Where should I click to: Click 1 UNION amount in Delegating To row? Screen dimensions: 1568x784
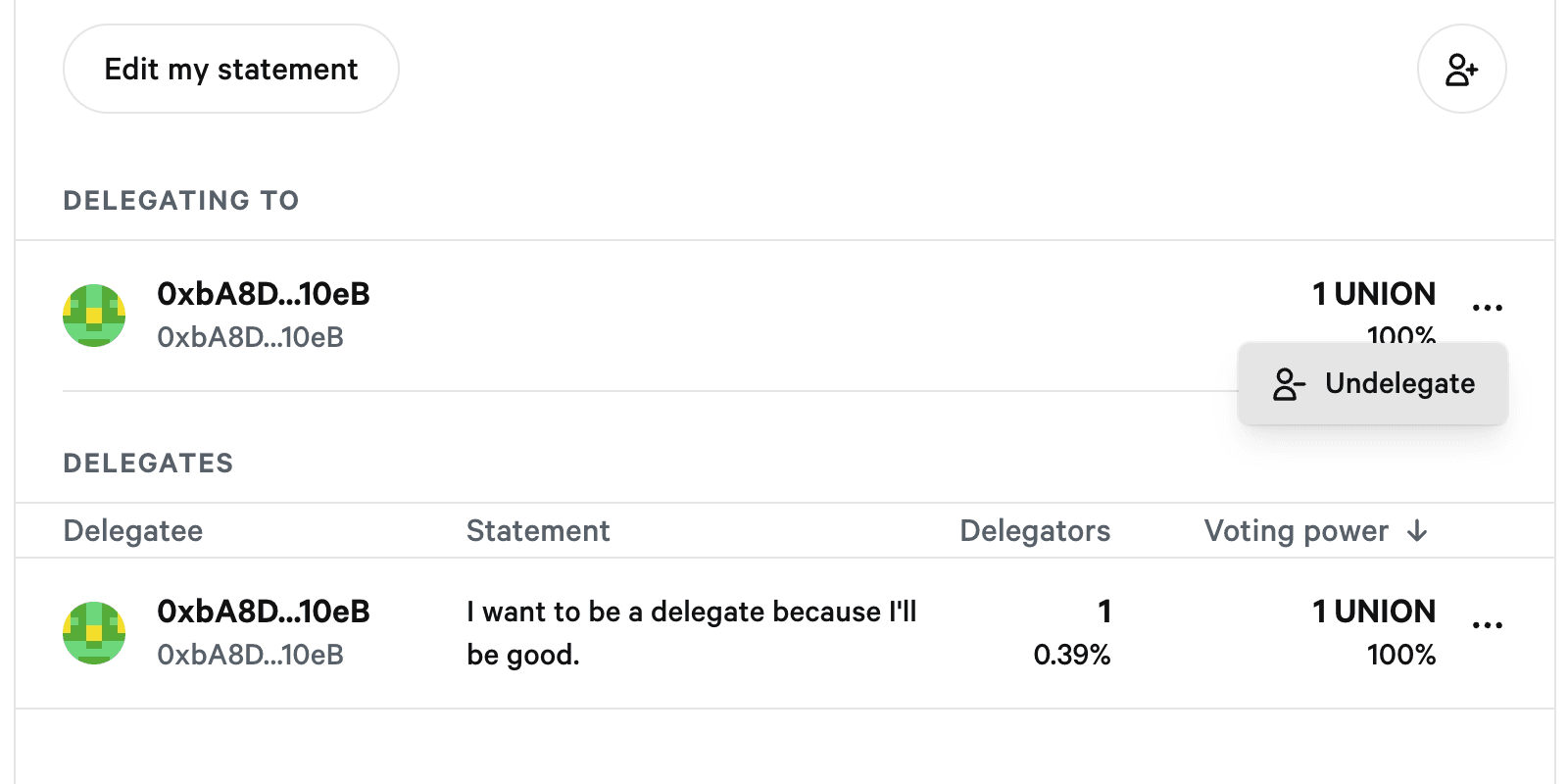click(1374, 294)
